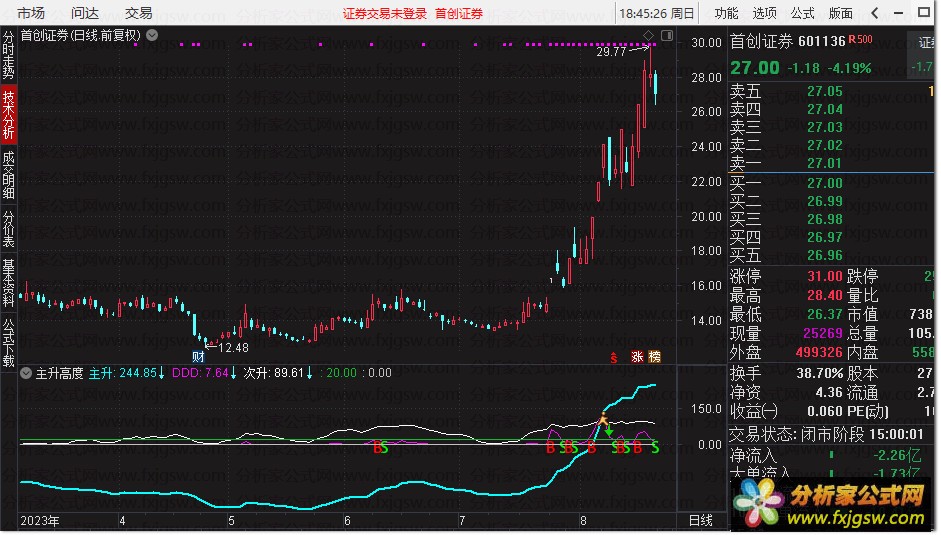Click the orange figure signal on indicator chart
941x535 pixels.
coord(603,419)
